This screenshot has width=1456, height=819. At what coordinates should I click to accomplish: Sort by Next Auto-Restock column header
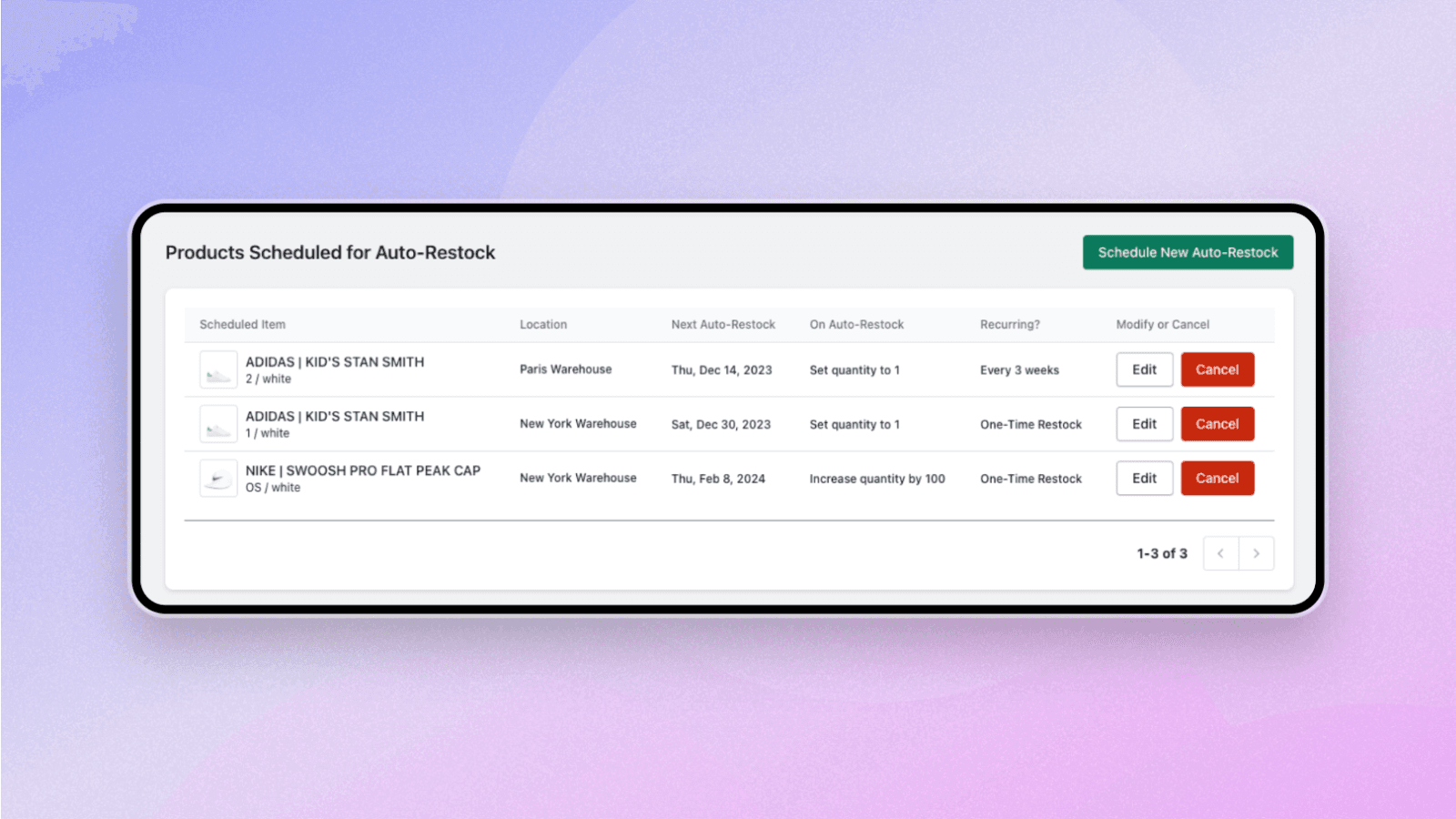coord(723,324)
